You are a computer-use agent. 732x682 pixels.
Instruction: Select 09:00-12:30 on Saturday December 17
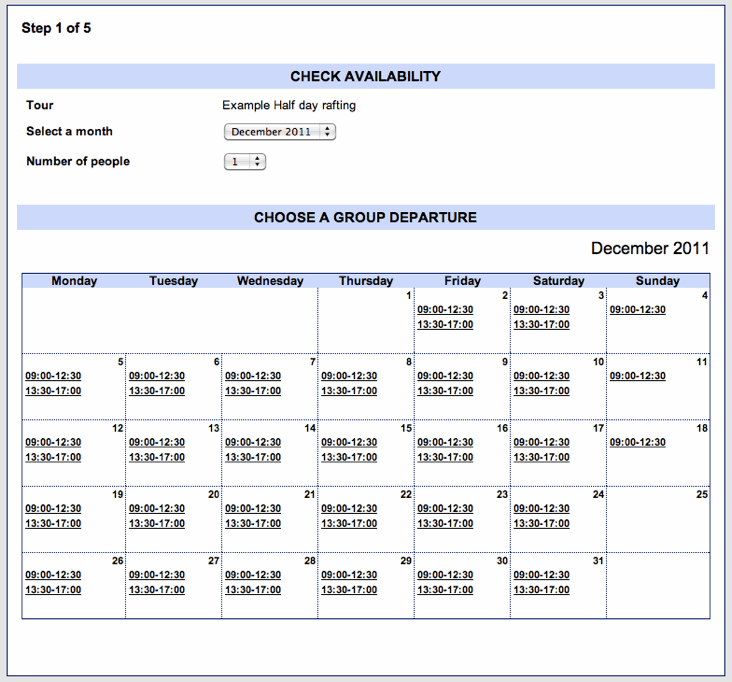pos(541,443)
